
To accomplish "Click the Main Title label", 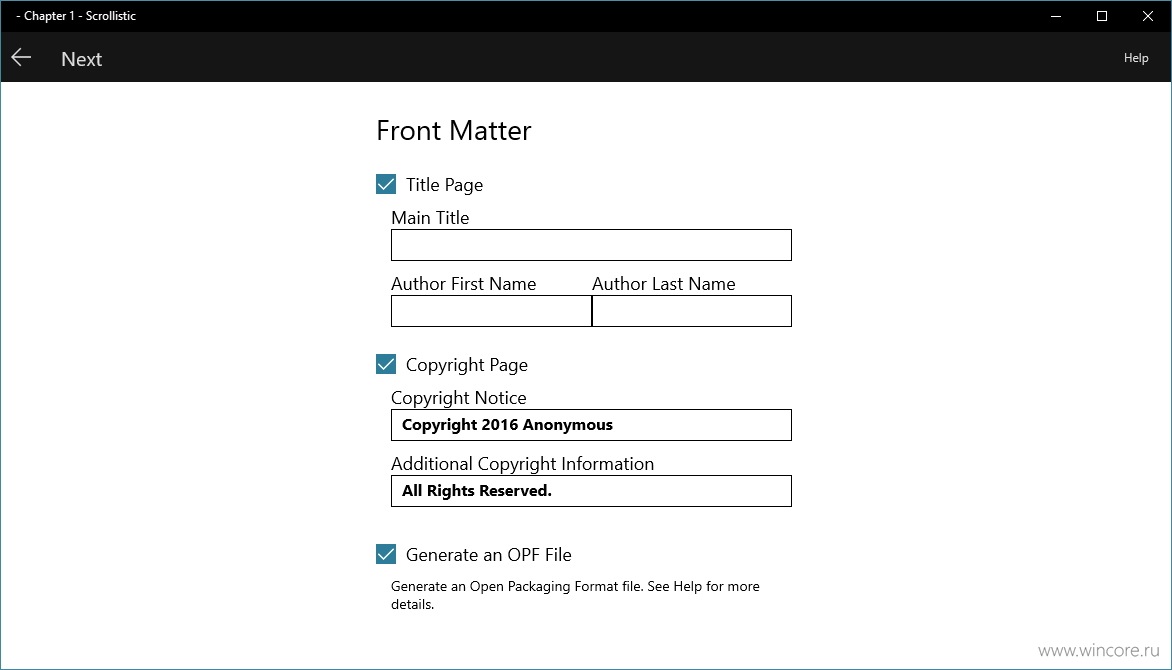I will pyautogui.click(x=430, y=218).
